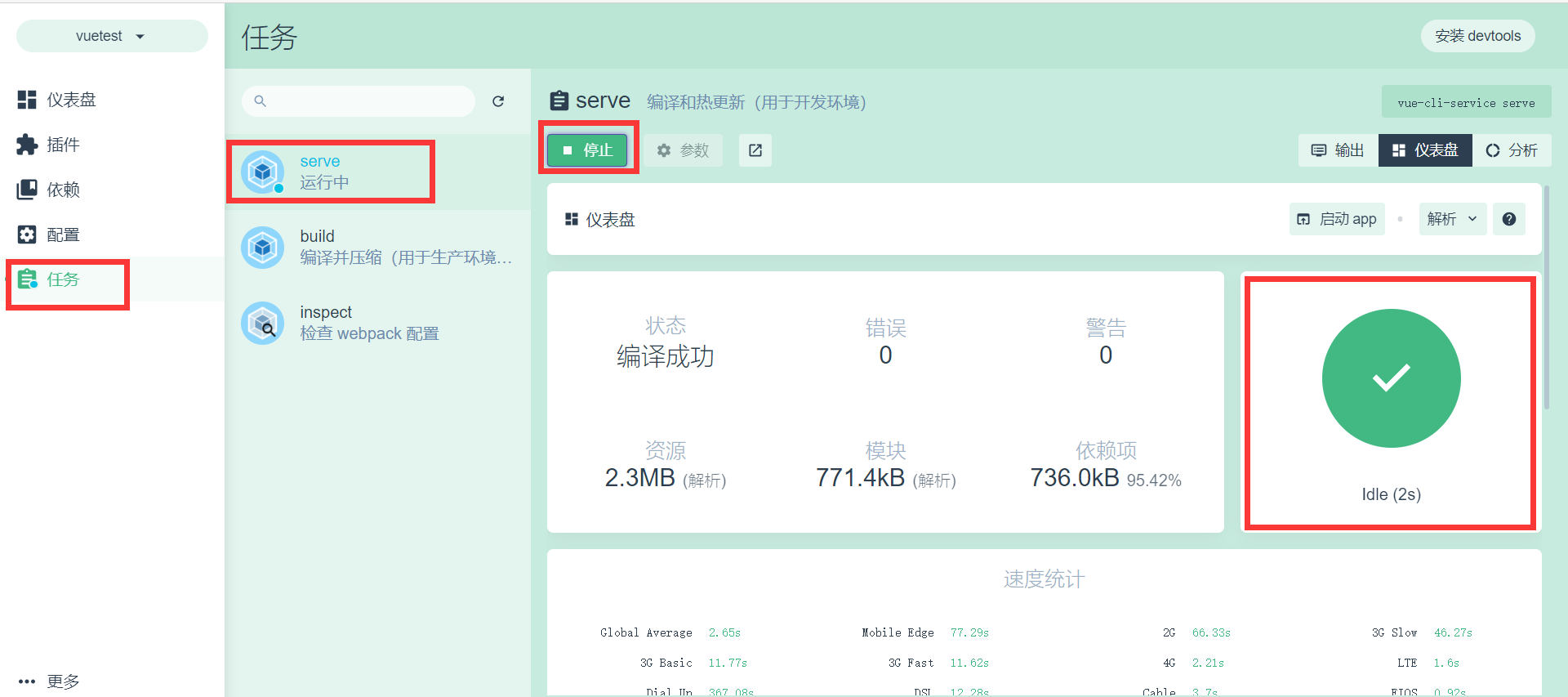Open 参数 parameters for serve

point(684,150)
